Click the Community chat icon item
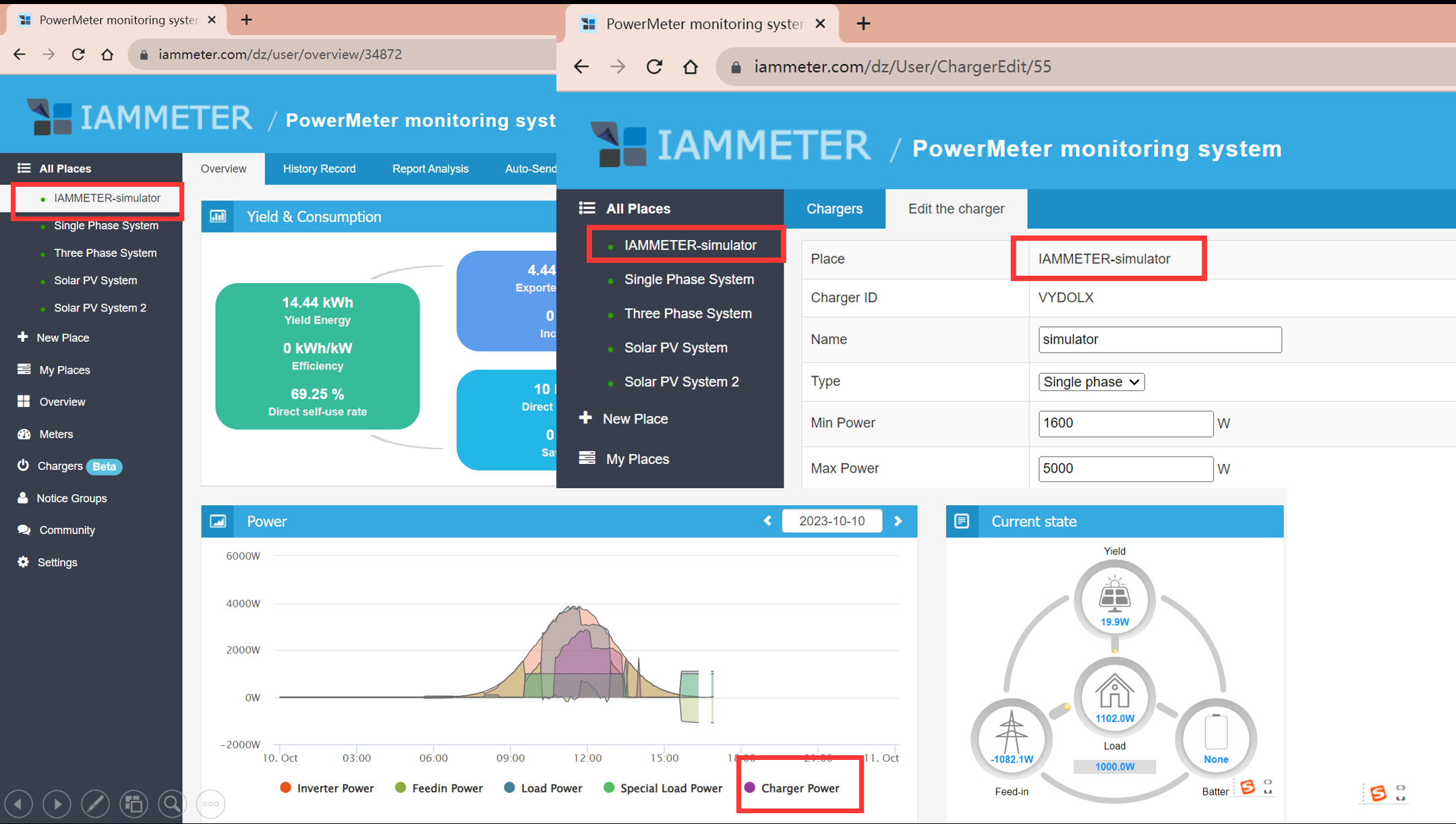Viewport: 1456px width, 824px height. coord(24,530)
